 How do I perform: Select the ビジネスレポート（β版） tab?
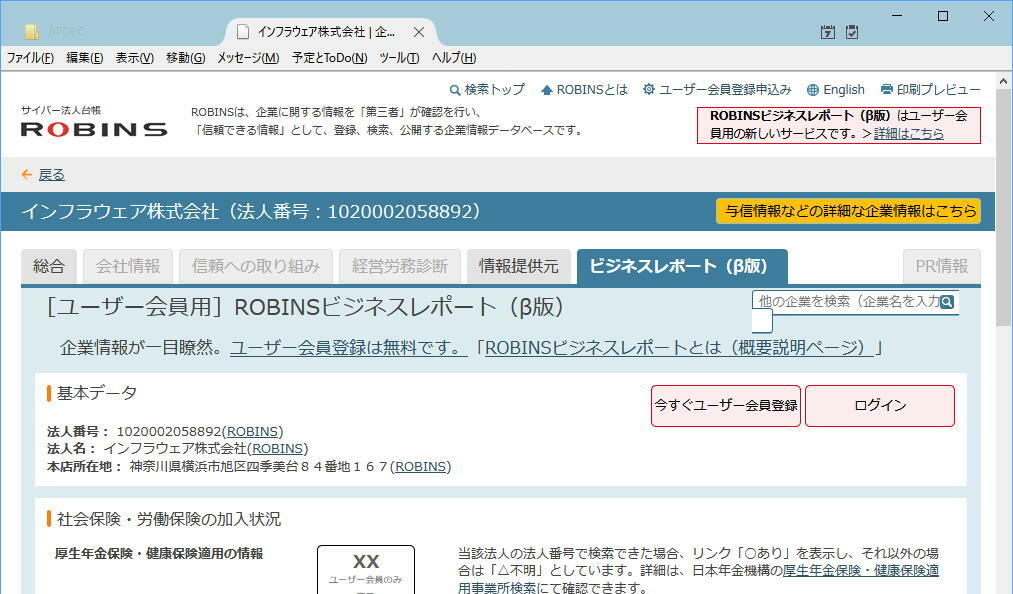[682, 266]
